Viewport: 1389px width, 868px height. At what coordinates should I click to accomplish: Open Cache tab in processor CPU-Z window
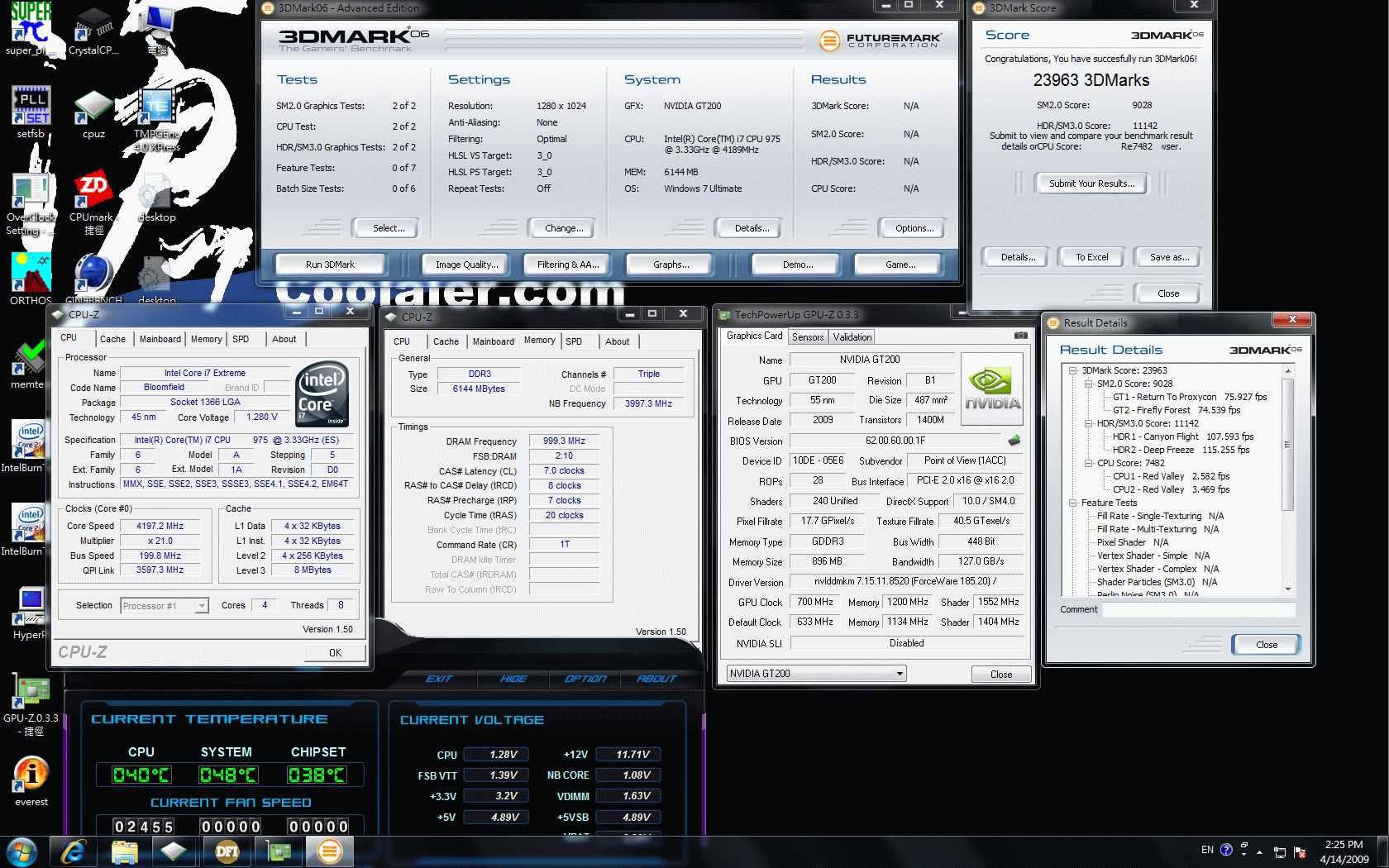point(112,339)
